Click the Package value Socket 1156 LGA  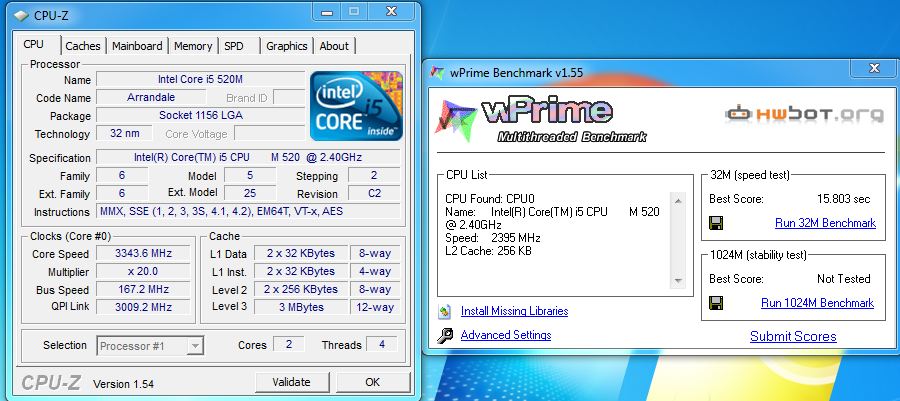pyautogui.click(x=200, y=115)
